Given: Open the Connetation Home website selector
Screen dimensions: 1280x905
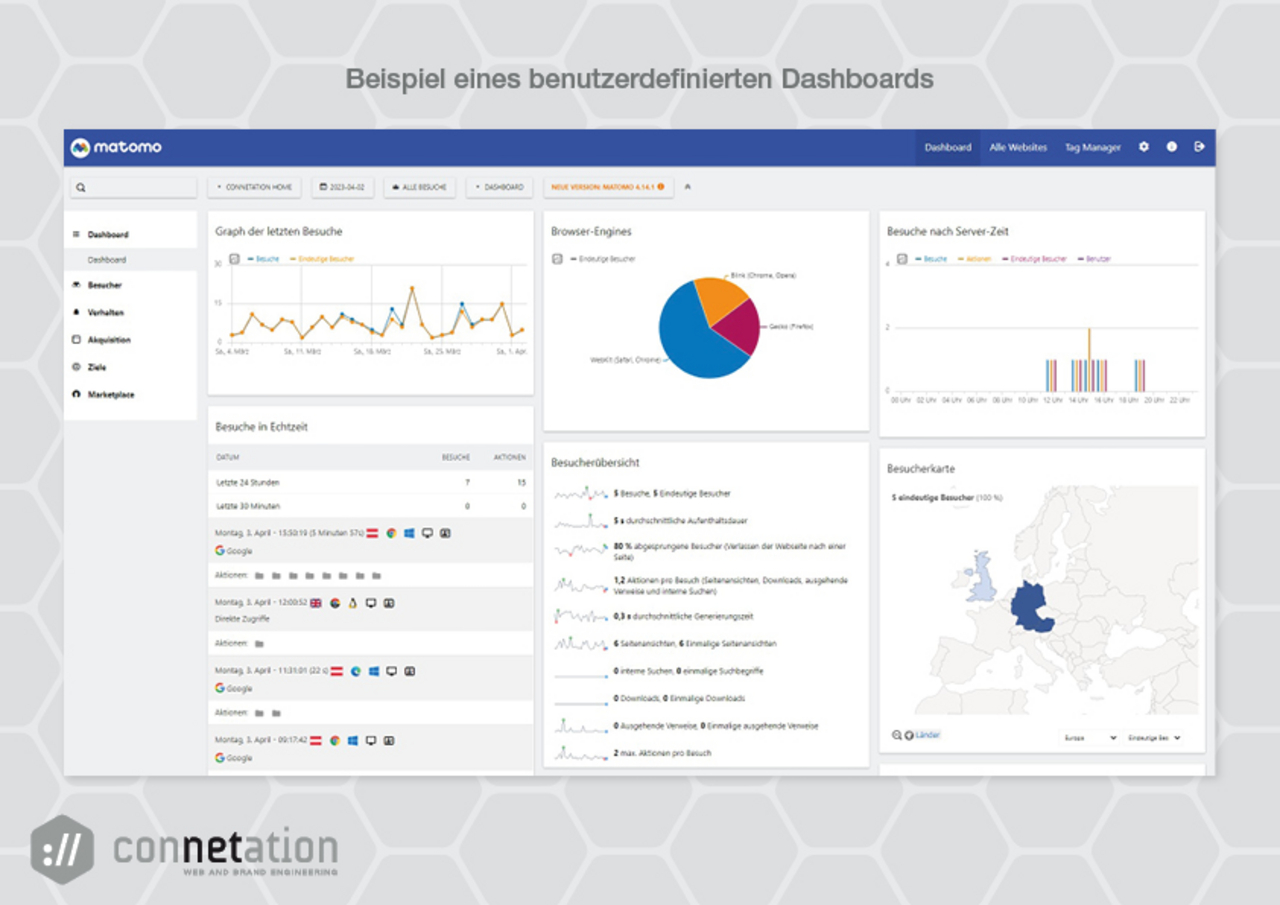Looking at the screenshot, I should [255, 187].
